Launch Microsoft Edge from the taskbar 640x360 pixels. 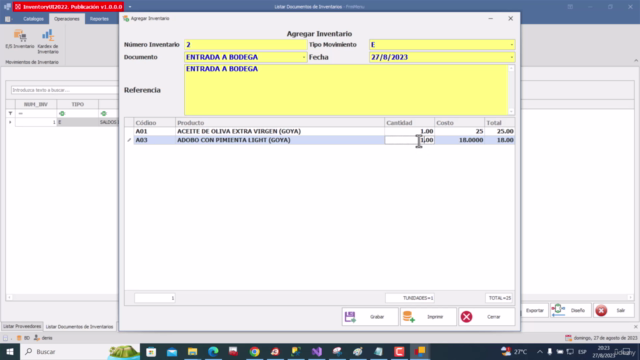[x=213, y=351]
